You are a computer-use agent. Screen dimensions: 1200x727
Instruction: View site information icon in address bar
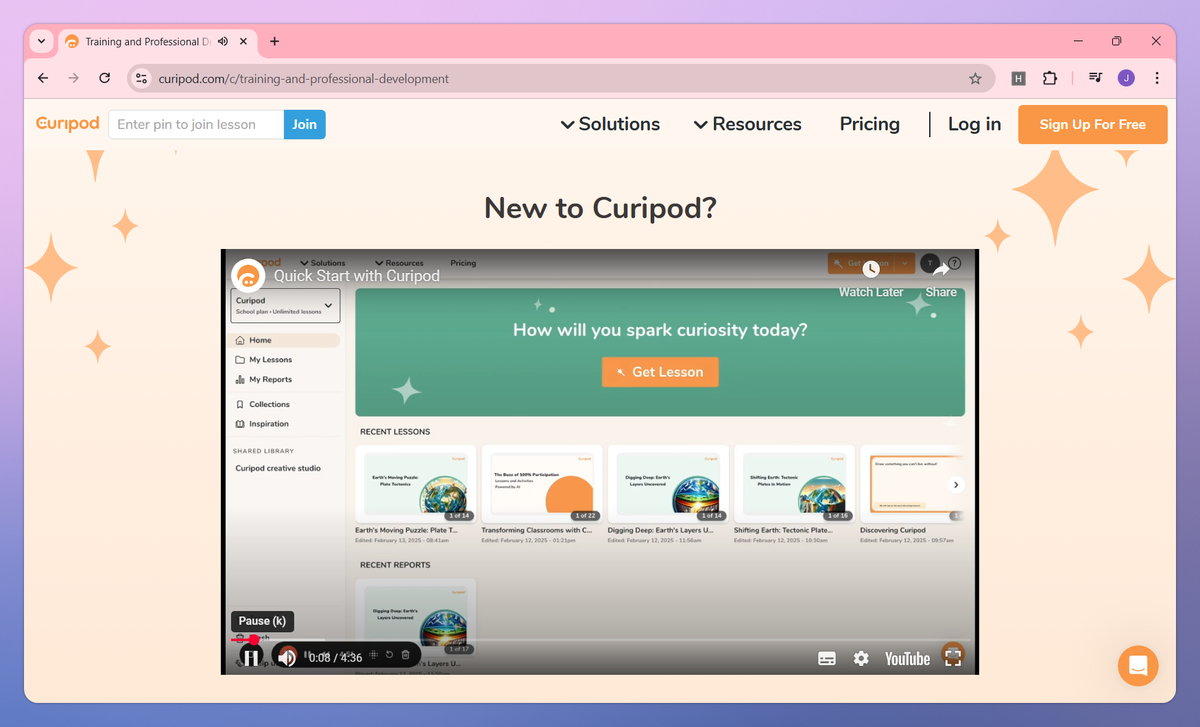pyautogui.click(x=142, y=78)
